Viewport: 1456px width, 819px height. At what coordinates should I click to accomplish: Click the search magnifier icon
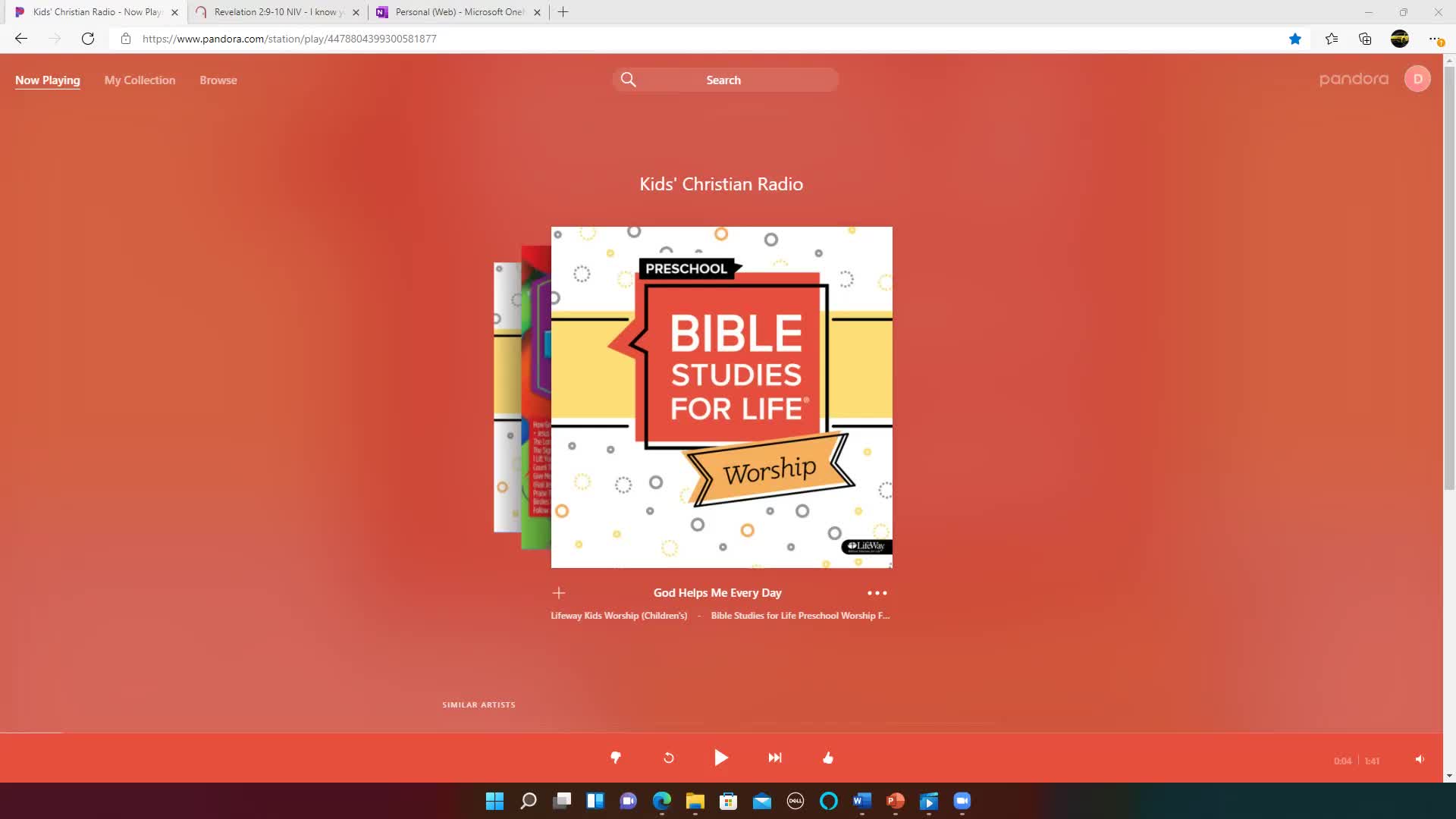pyautogui.click(x=629, y=80)
